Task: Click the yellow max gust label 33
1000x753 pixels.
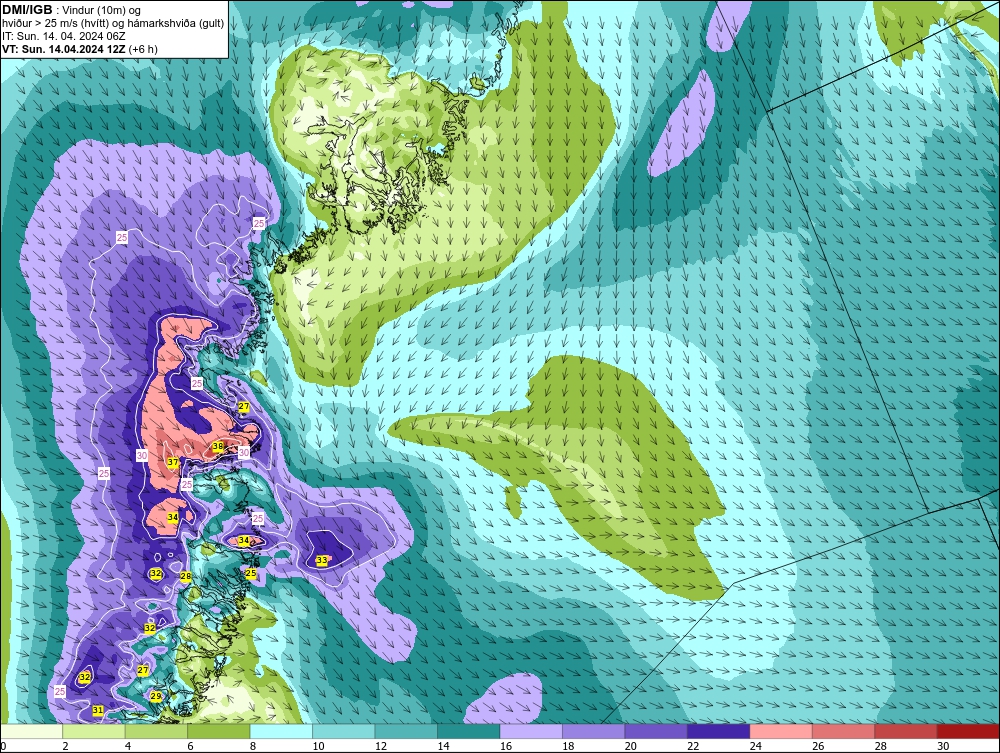Action: [322, 560]
